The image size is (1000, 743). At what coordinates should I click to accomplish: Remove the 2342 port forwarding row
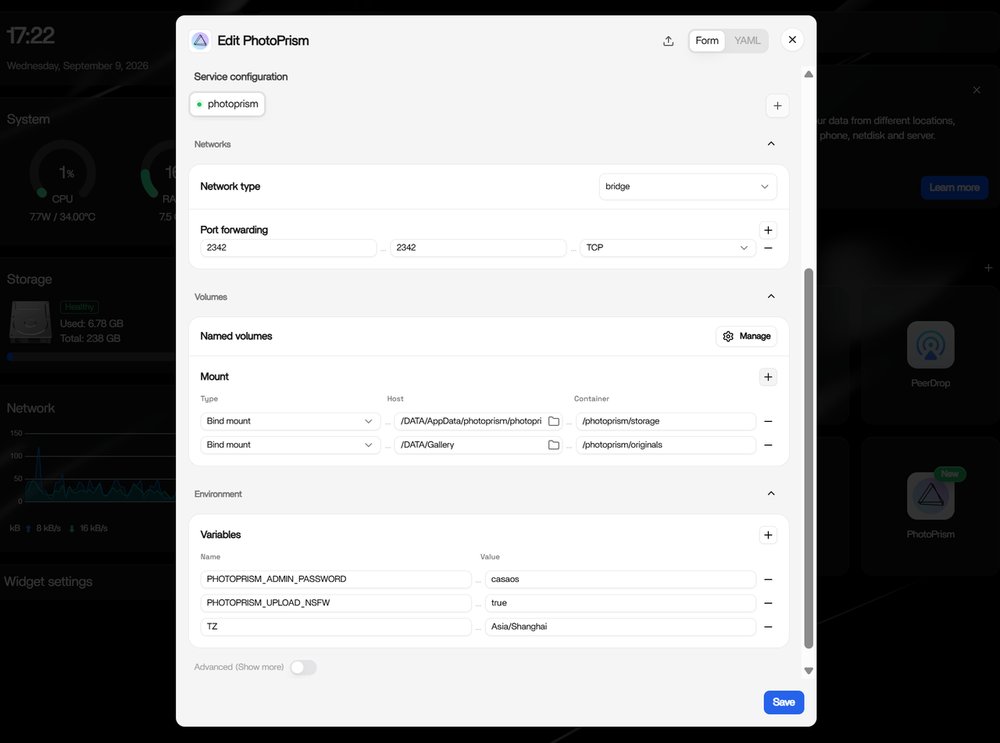click(x=768, y=247)
